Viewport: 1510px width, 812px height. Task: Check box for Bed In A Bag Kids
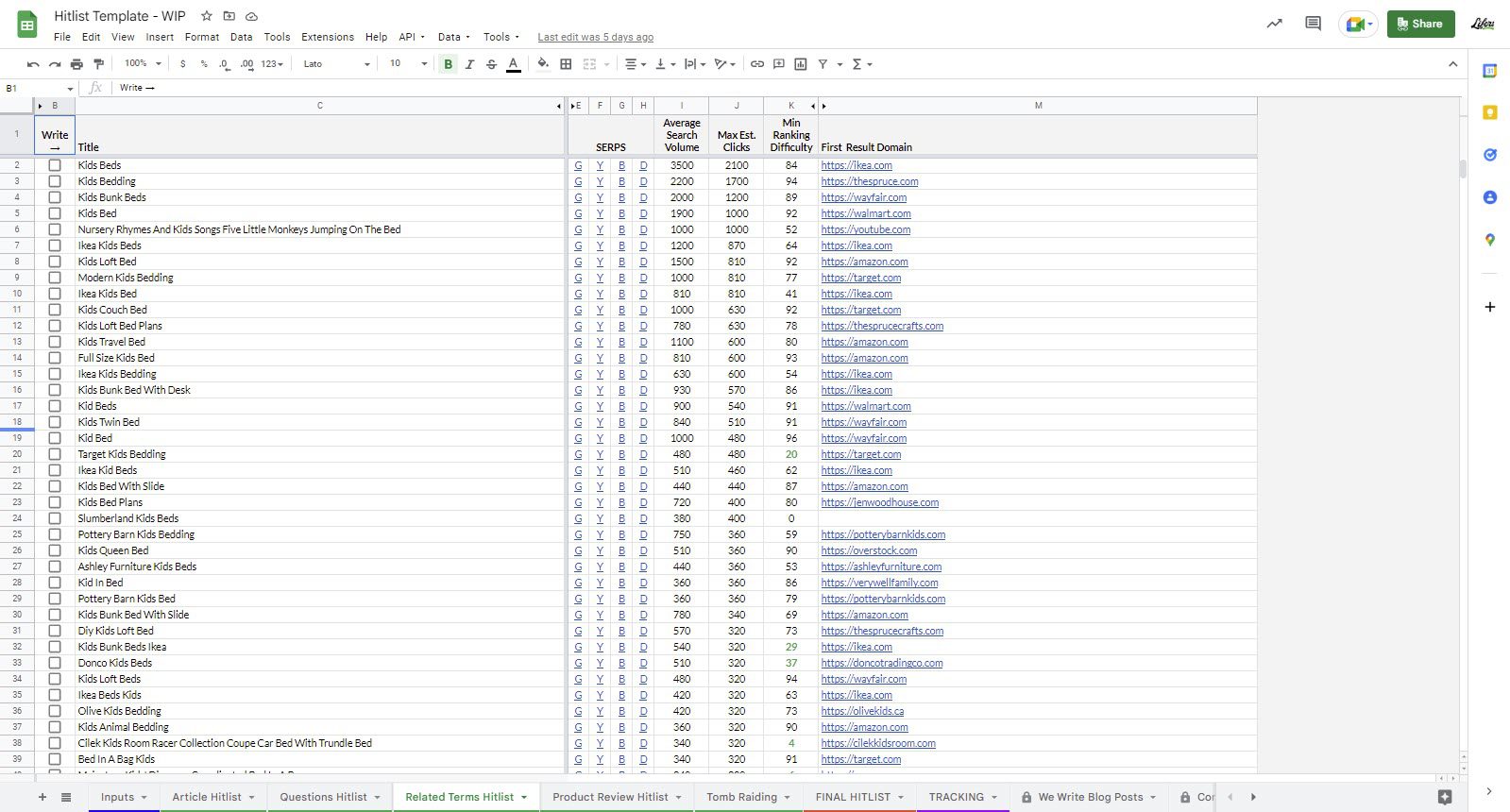point(55,759)
